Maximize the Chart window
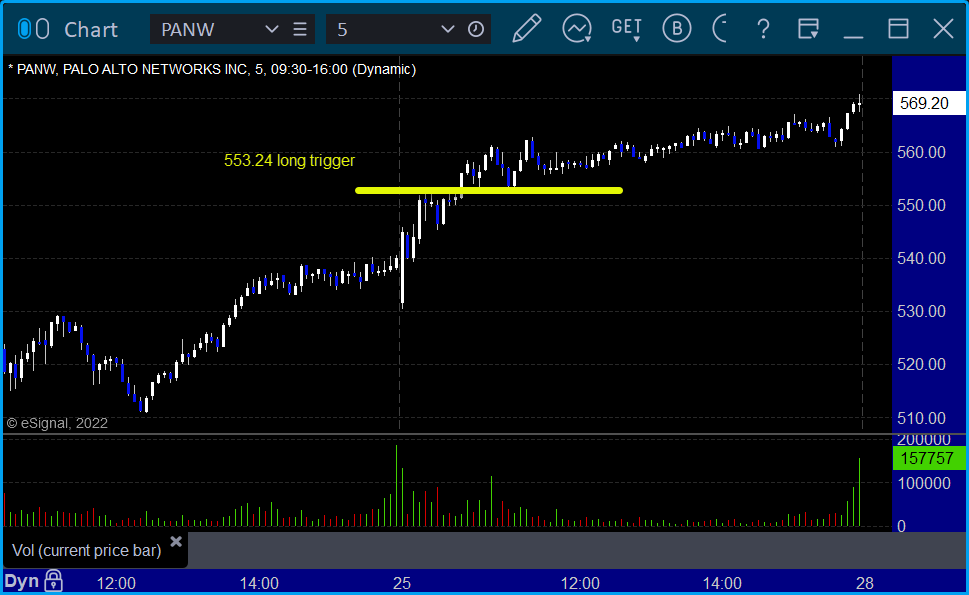The image size is (969, 595). pos(899,28)
